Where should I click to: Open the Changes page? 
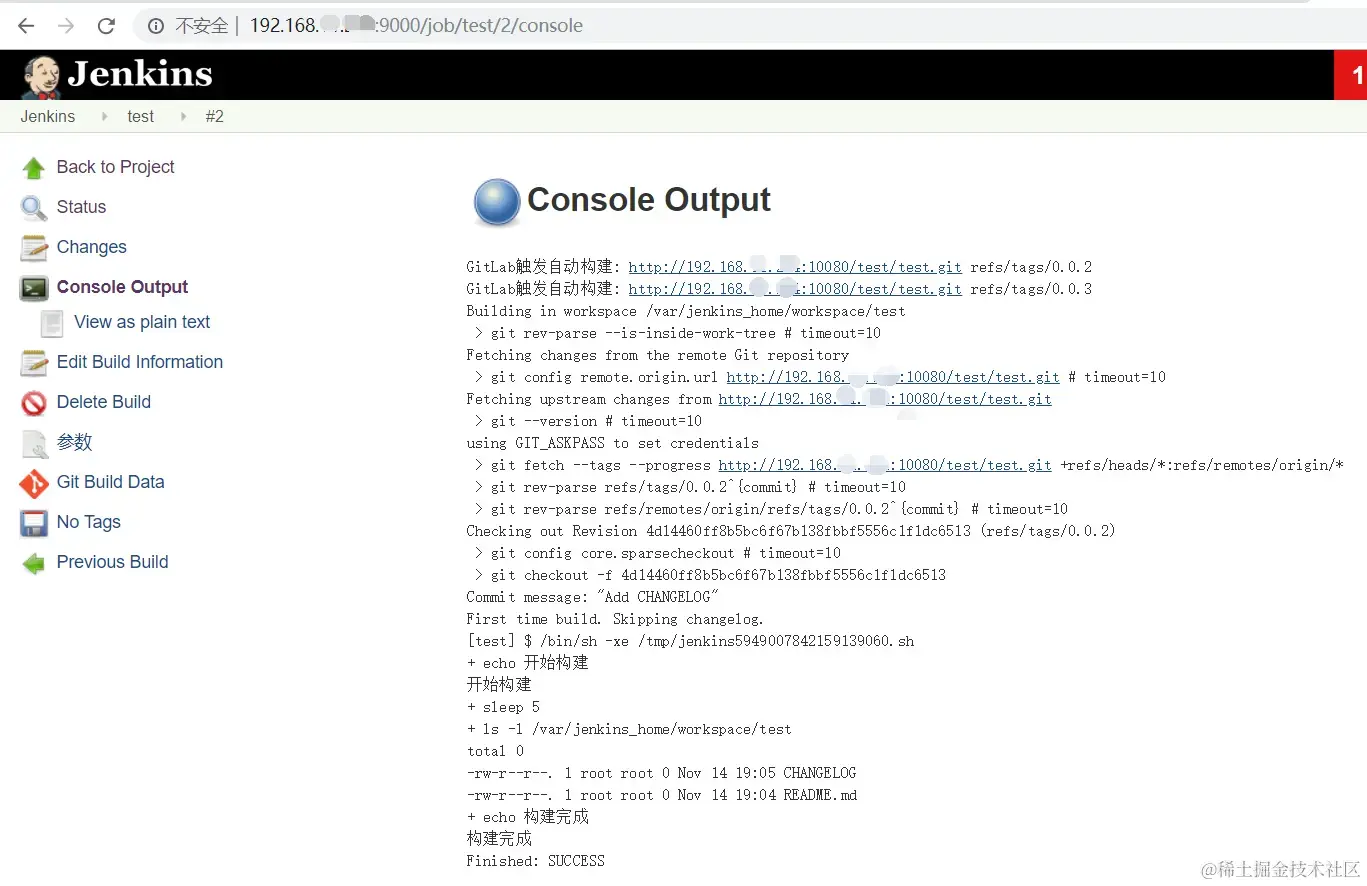click(91, 247)
